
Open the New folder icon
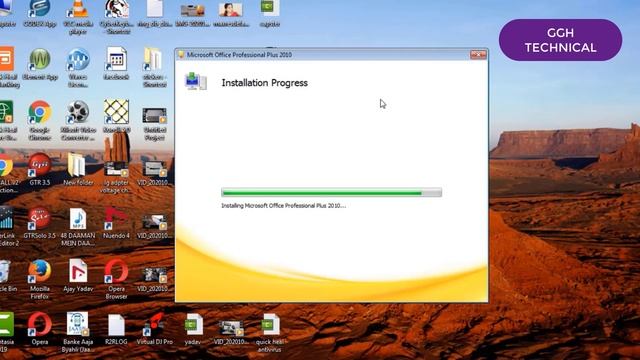click(x=78, y=164)
